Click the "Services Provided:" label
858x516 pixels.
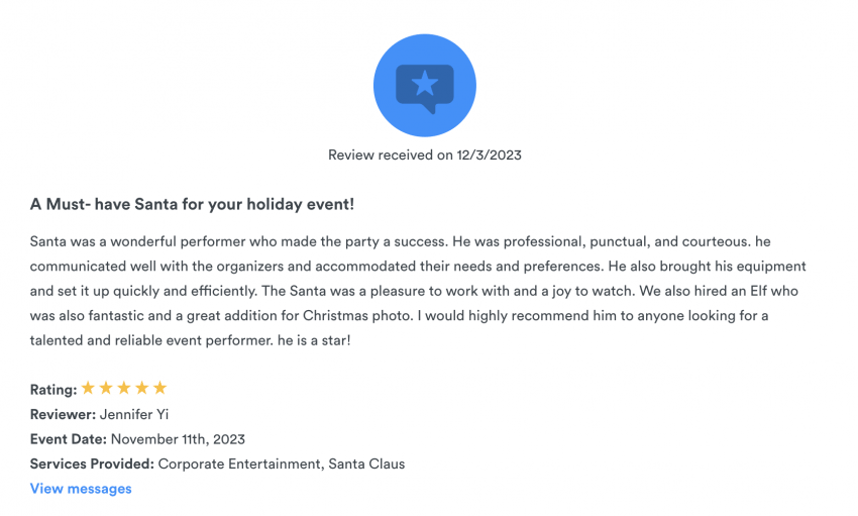pyautogui.click(x=92, y=464)
